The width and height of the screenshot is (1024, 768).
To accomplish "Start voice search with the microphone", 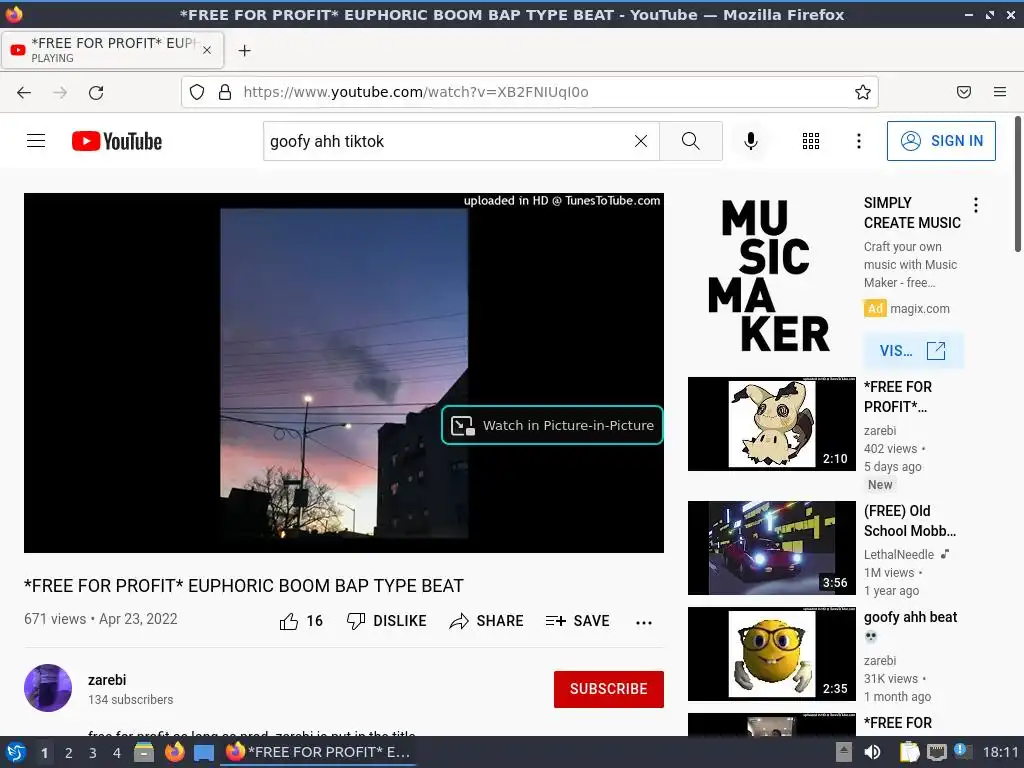I will (x=750, y=141).
